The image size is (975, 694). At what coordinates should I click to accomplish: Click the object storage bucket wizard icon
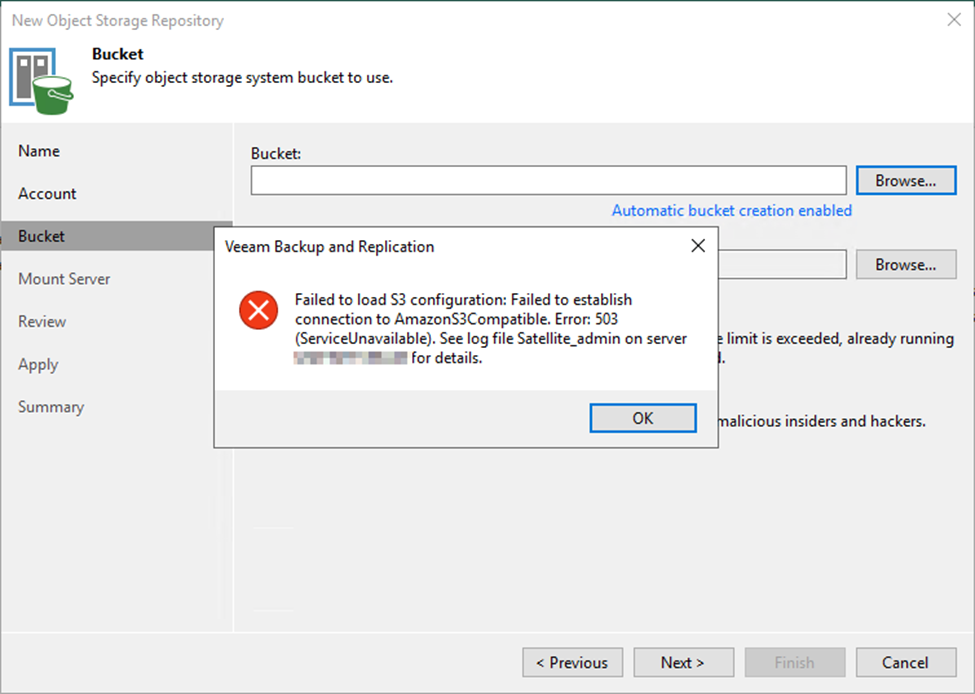pos(41,81)
